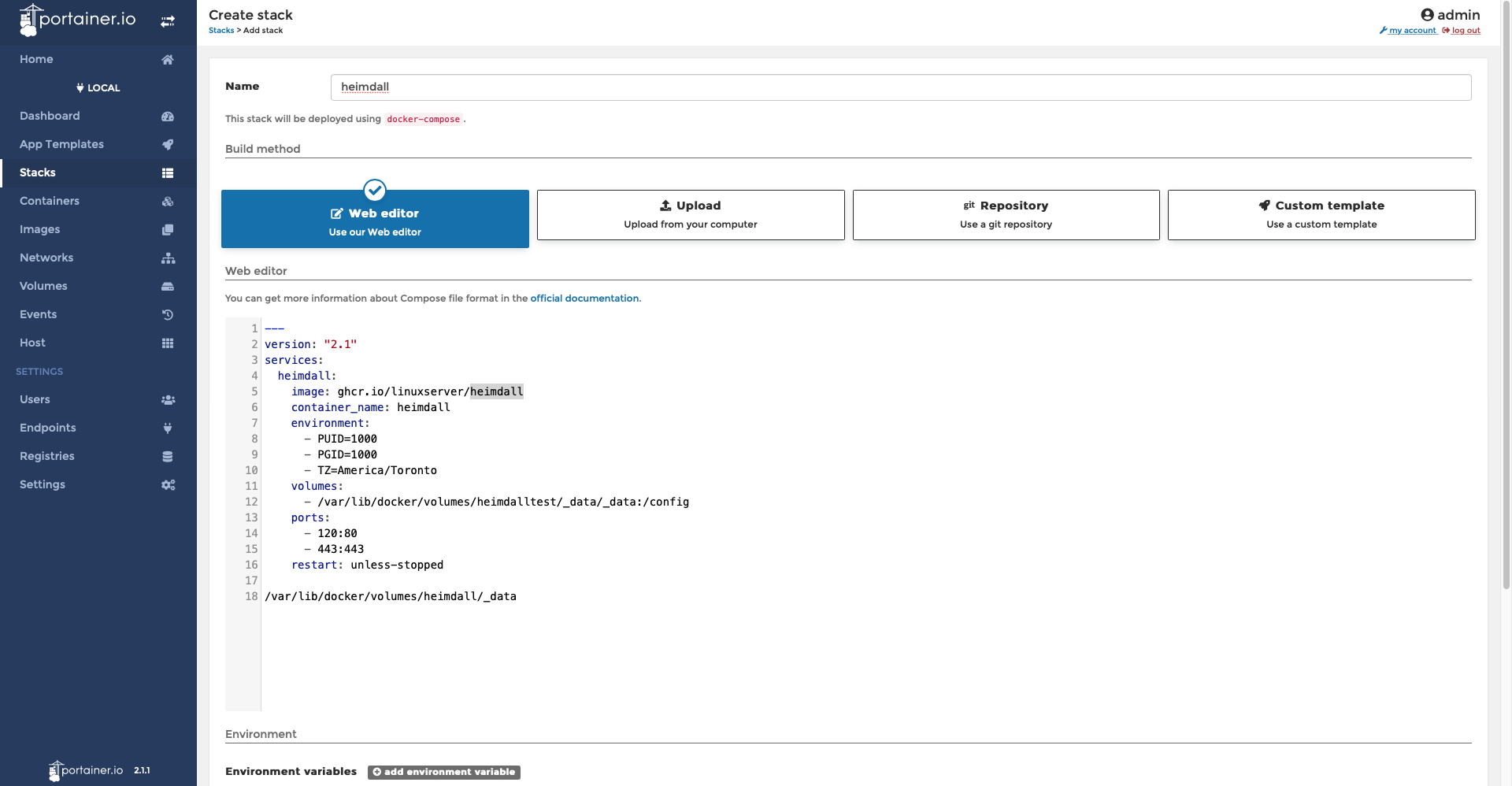This screenshot has width=1512, height=786.
Task: Click the Dashboard gauge icon
Action: coord(168,117)
